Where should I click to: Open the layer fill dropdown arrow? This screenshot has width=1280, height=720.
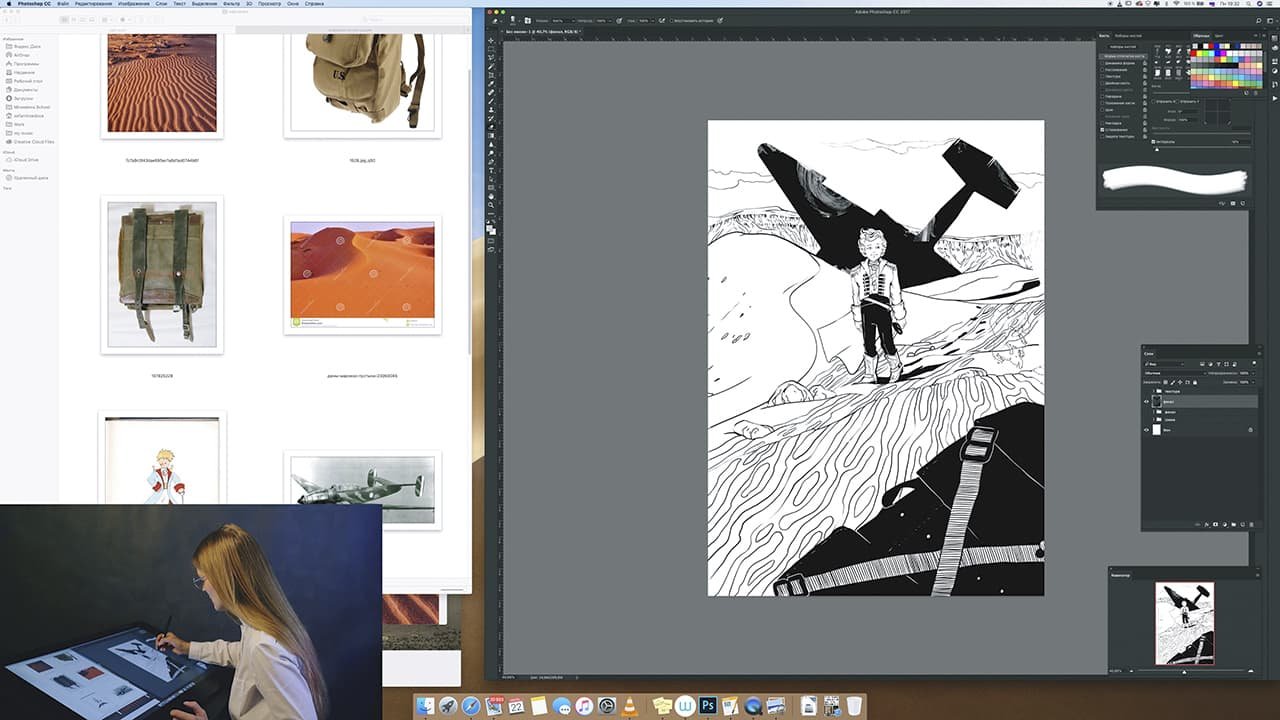click(x=1254, y=382)
